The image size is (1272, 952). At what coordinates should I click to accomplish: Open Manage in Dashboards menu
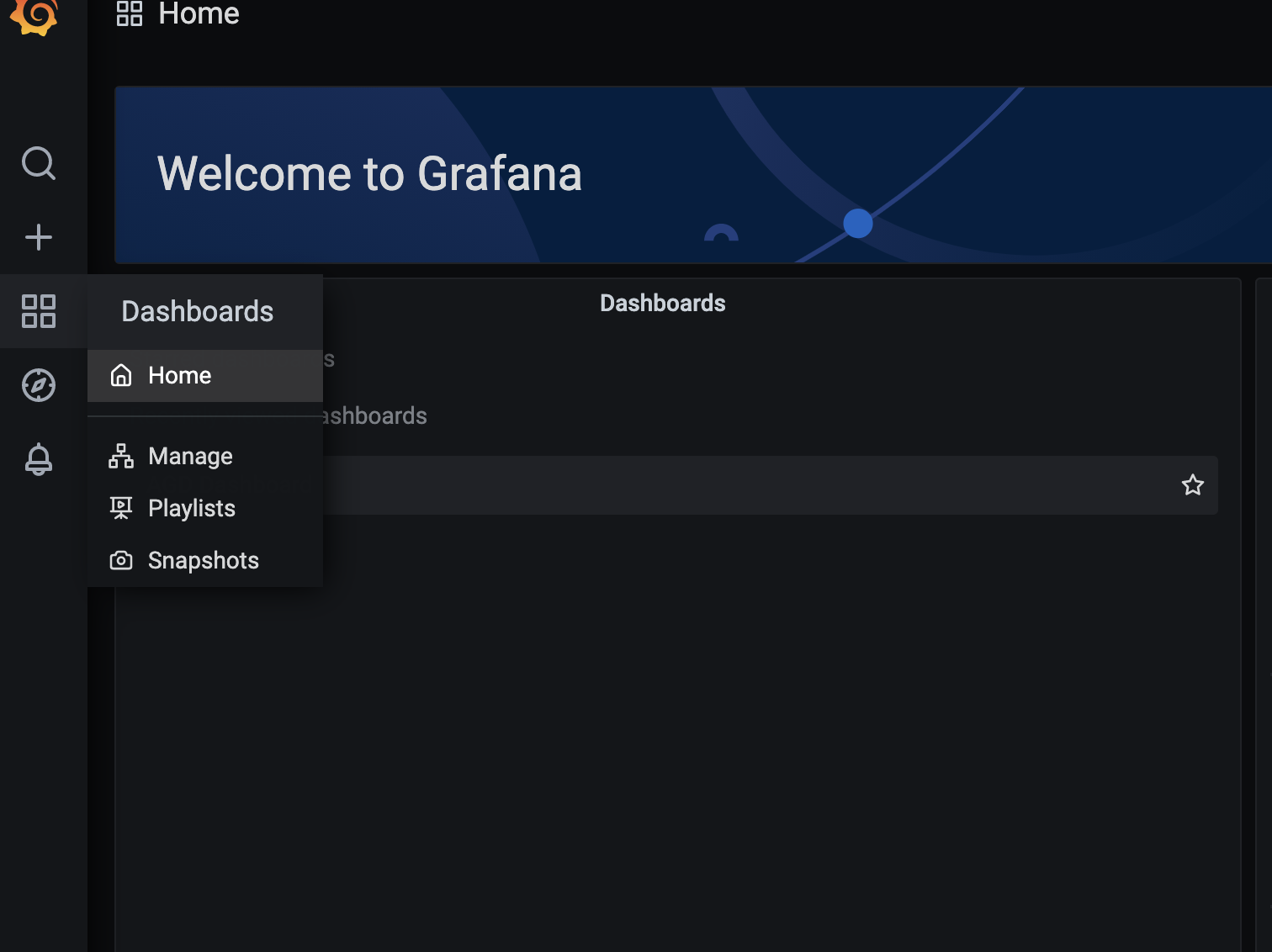pos(205,456)
